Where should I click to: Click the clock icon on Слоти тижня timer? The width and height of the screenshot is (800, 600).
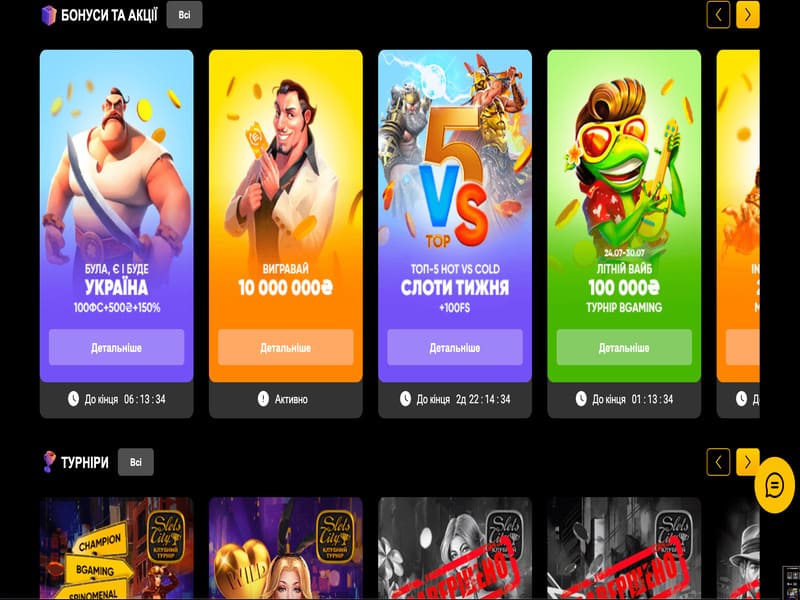coord(405,399)
